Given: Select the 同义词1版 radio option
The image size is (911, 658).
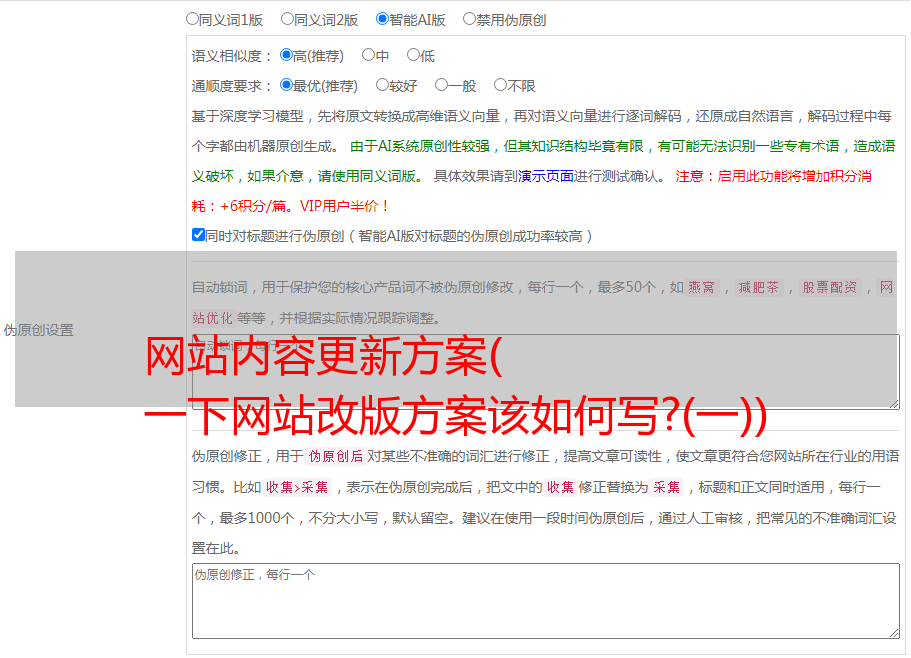Looking at the screenshot, I should (192, 19).
